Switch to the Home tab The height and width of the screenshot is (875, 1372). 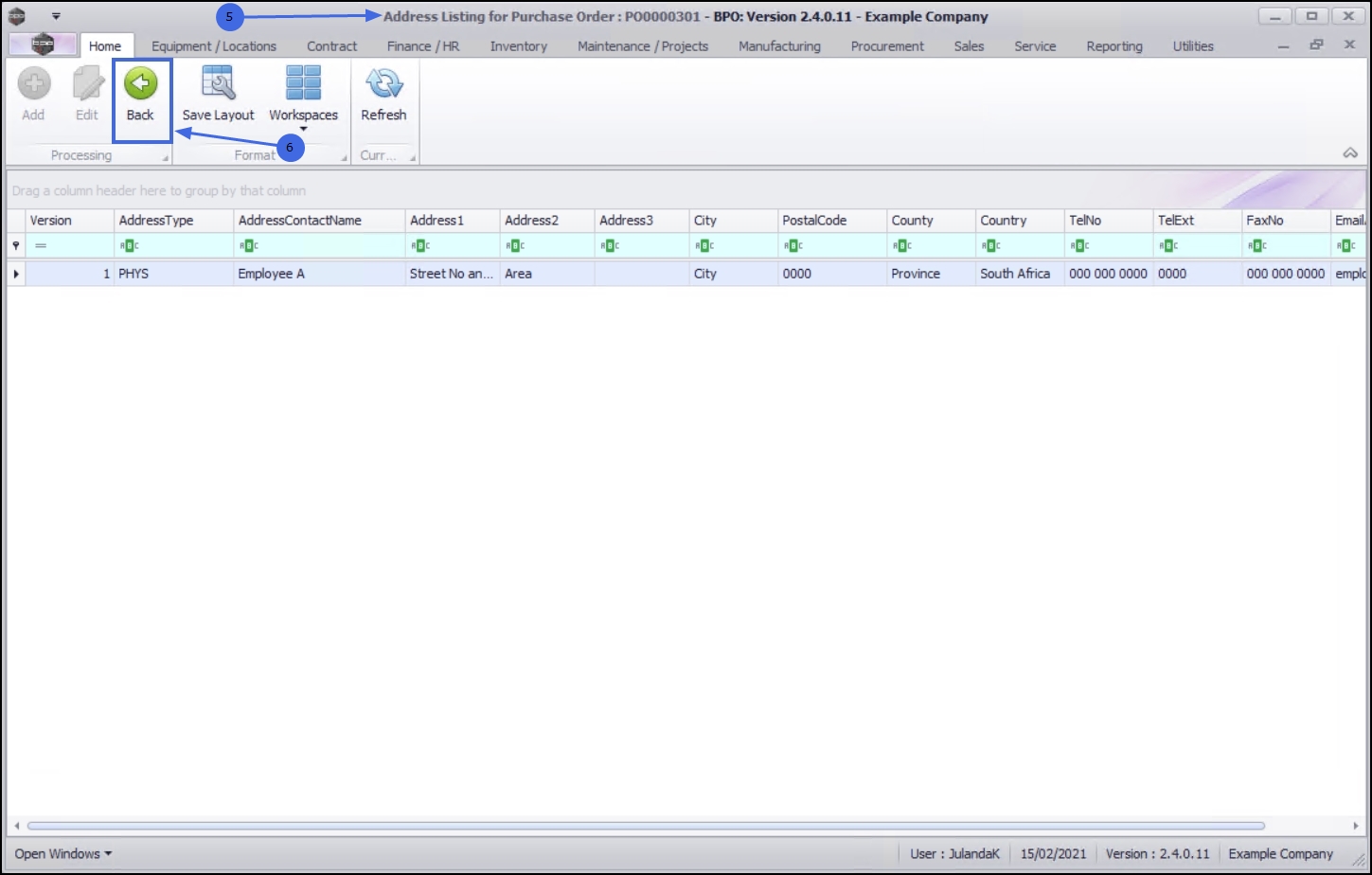[x=105, y=45]
